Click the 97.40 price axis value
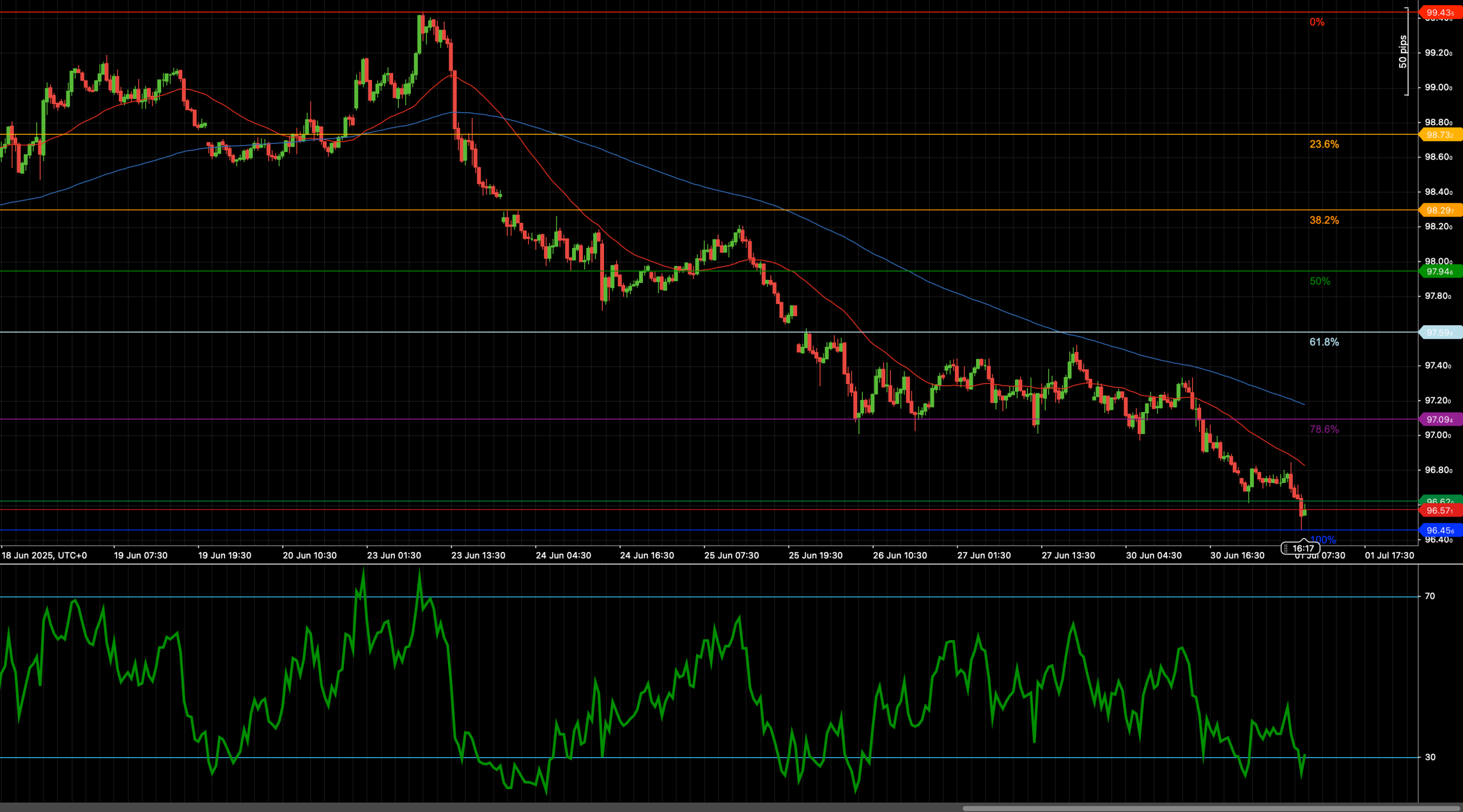This screenshot has height=812, width=1463. tap(1438, 366)
